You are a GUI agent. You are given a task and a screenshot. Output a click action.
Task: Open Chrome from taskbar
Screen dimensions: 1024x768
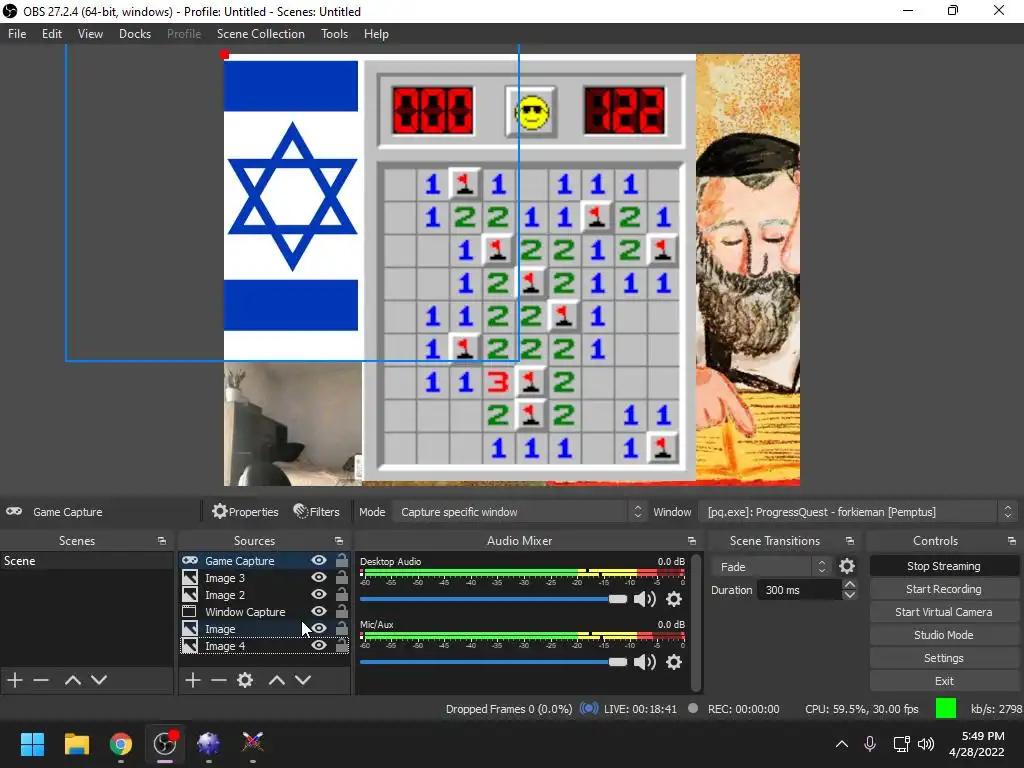tap(120, 744)
